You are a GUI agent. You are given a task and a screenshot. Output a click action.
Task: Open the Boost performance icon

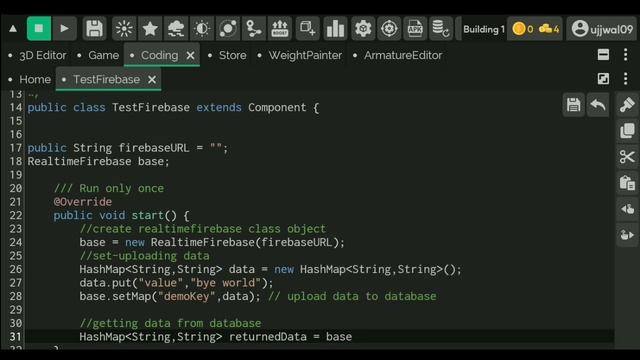point(280,29)
